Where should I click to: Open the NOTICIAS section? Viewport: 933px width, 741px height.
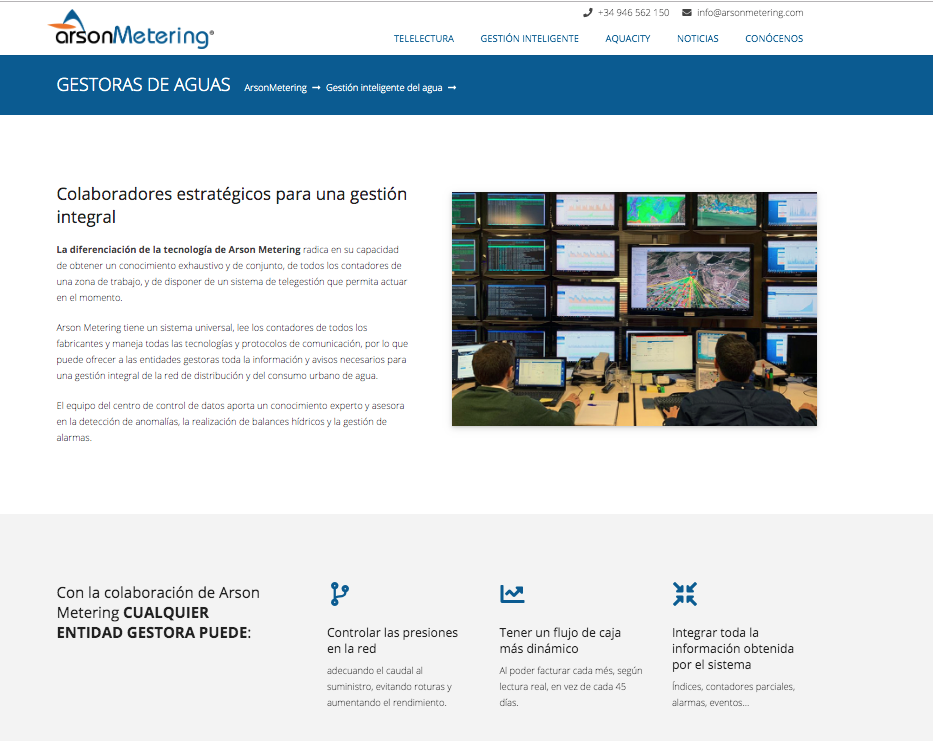click(x=697, y=39)
